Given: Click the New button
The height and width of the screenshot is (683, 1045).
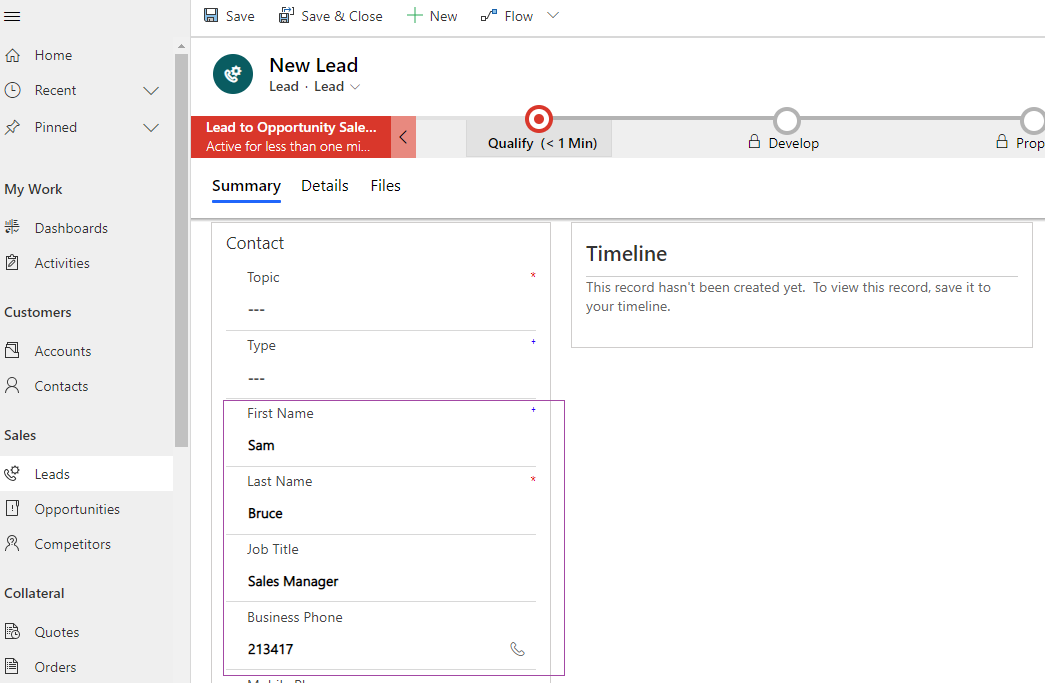Looking at the screenshot, I should (432, 16).
